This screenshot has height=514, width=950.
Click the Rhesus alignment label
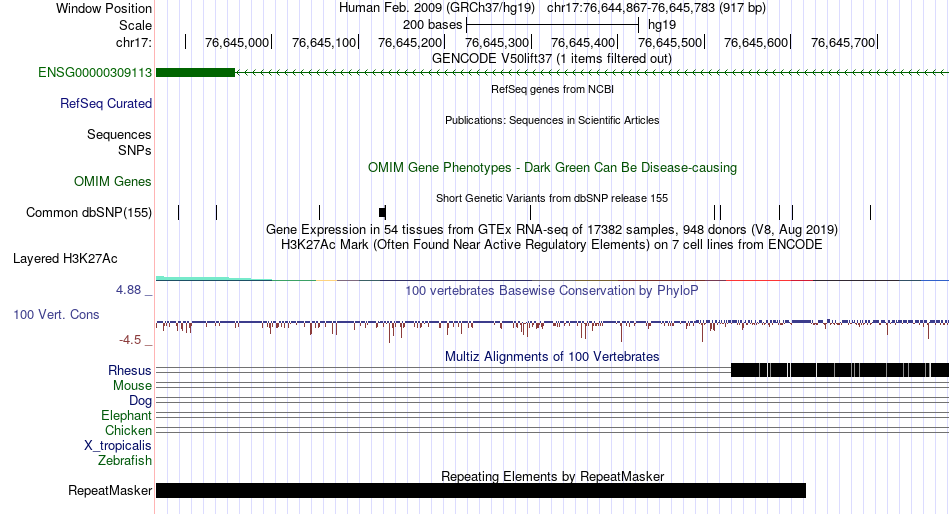pos(130,370)
